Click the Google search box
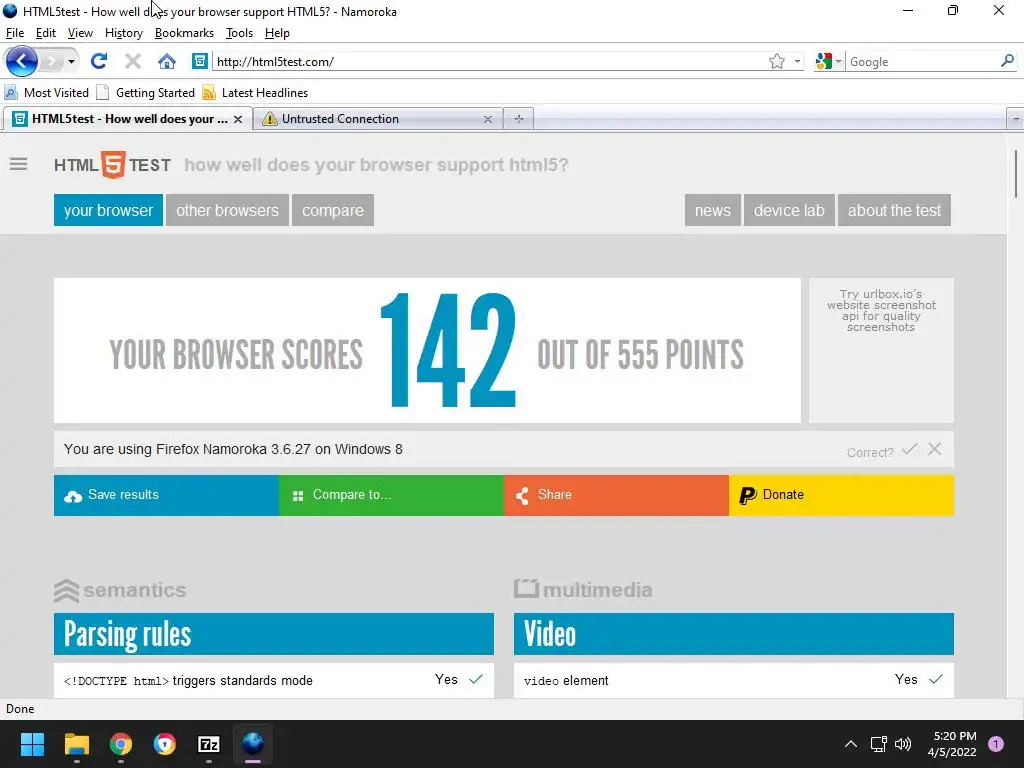1024x768 pixels. pyautogui.click(x=922, y=61)
